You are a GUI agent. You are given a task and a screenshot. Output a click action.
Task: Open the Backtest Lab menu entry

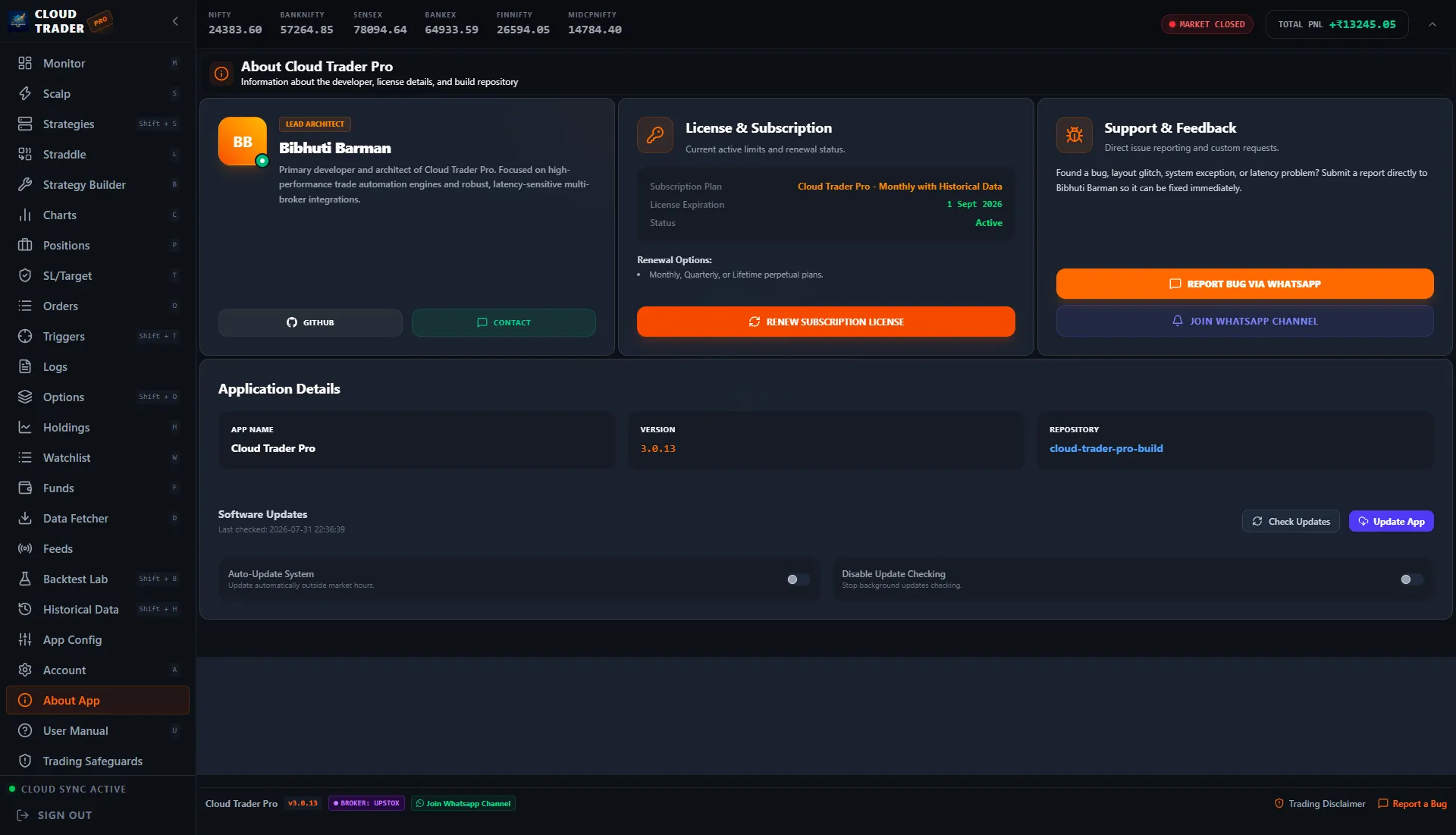[x=98, y=579]
